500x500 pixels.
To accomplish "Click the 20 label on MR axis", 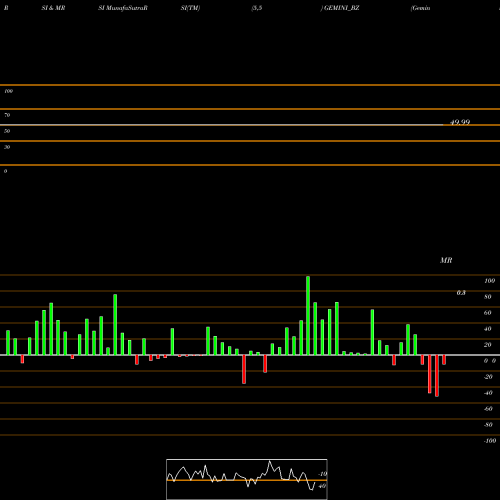I will pos(488,345).
